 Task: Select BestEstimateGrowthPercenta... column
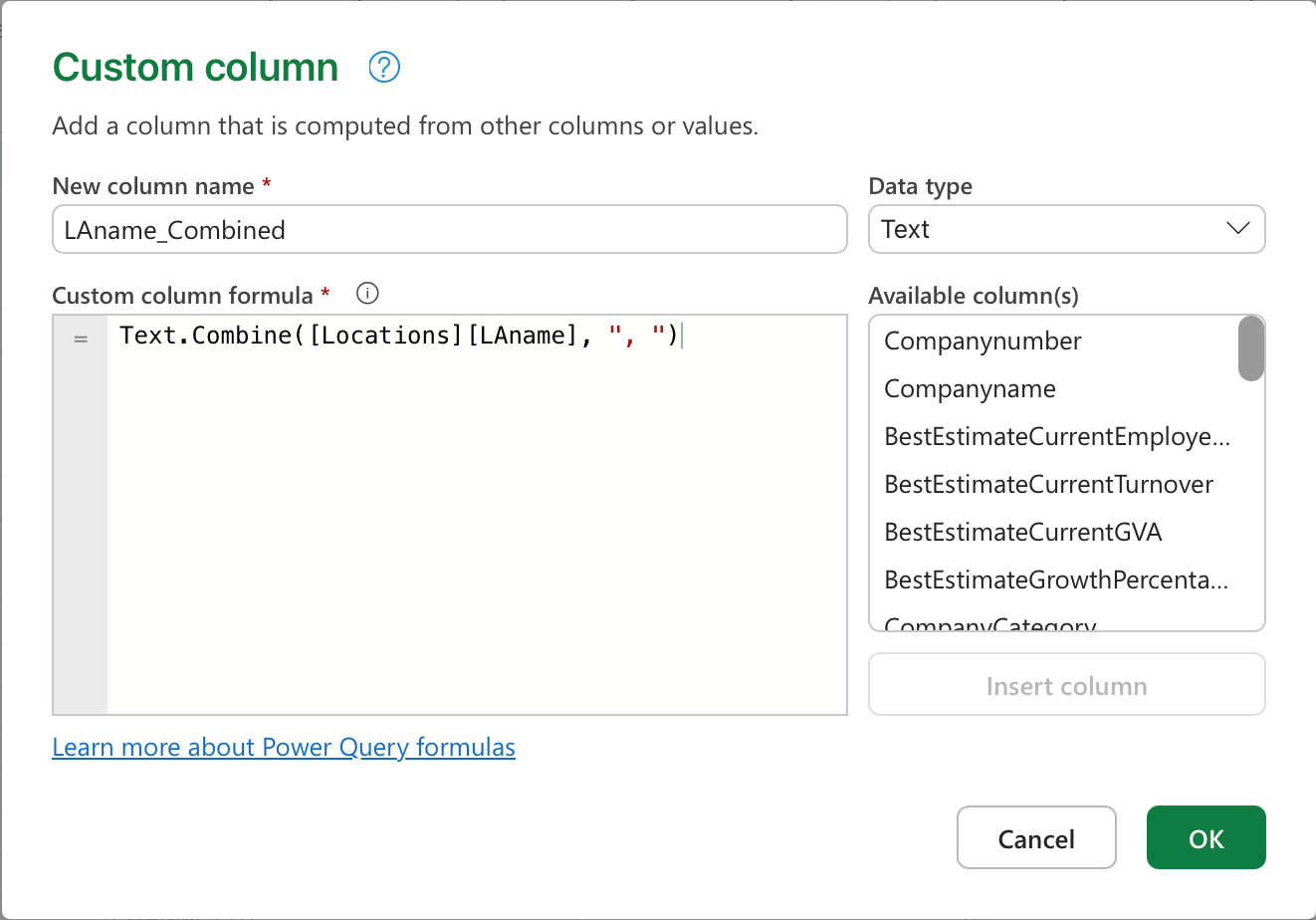(1054, 580)
